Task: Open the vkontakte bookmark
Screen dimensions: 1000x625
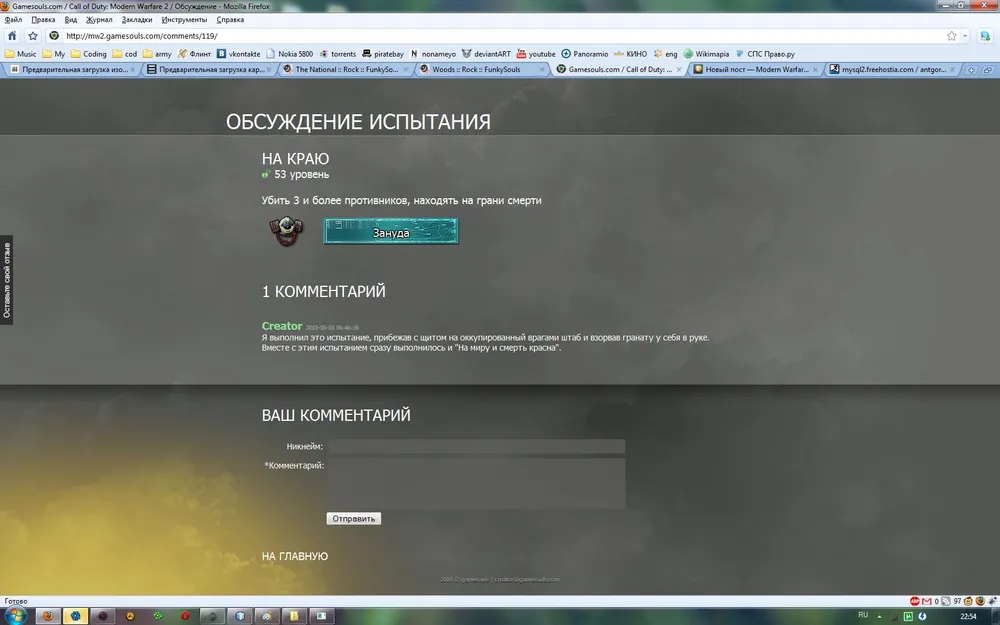Action: [239, 54]
